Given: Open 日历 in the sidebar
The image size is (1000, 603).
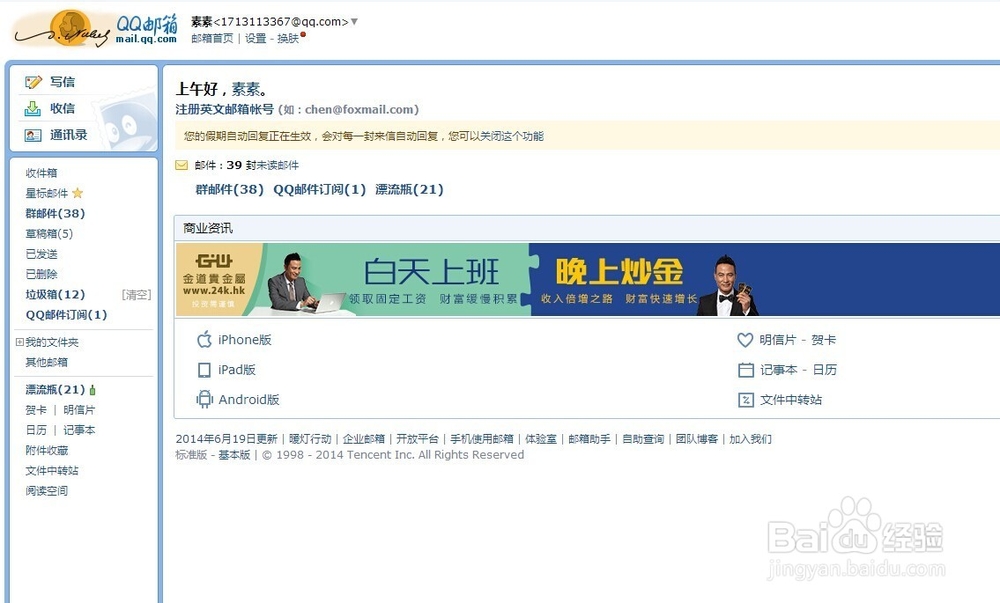Looking at the screenshot, I should point(36,430).
